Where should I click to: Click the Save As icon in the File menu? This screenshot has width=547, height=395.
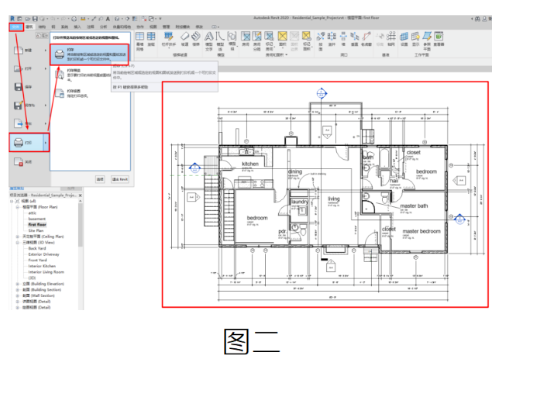pyautogui.click(x=18, y=105)
